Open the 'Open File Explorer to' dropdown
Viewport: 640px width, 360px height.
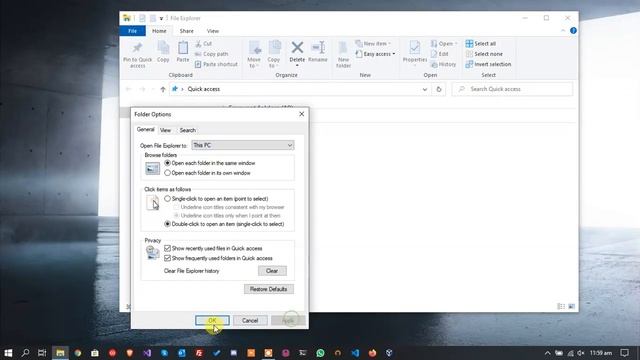pos(243,145)
